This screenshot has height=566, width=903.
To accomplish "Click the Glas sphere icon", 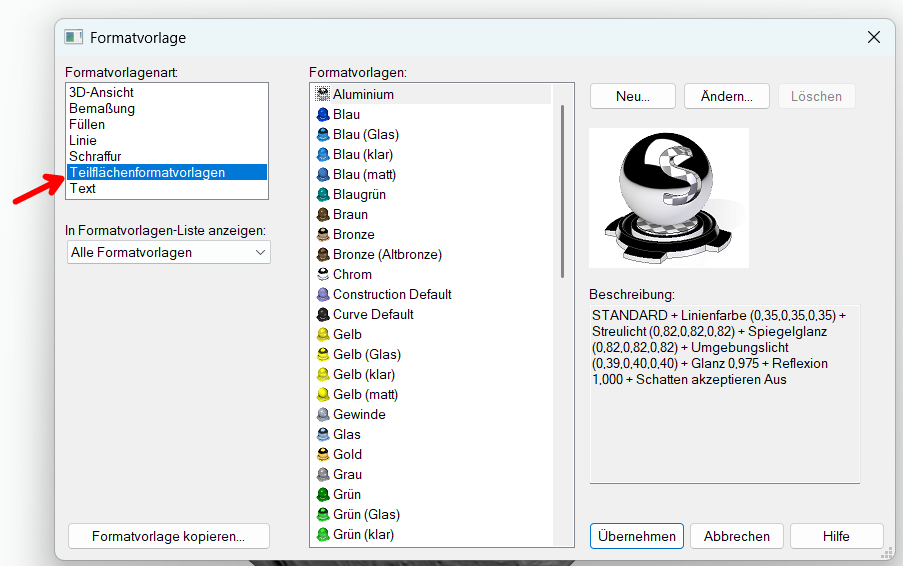I will (323, 434).
